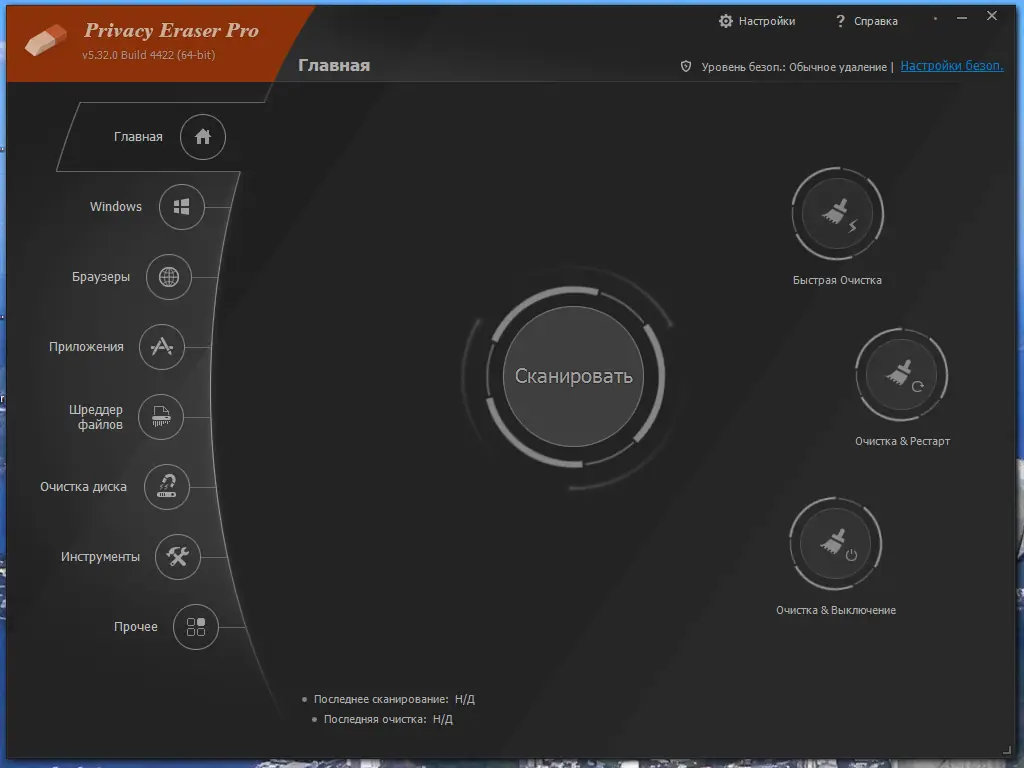Screen dimensions: 1024x768
Task: Click the Очистка & Рестарт caption
Action: (x=903, y=441)
